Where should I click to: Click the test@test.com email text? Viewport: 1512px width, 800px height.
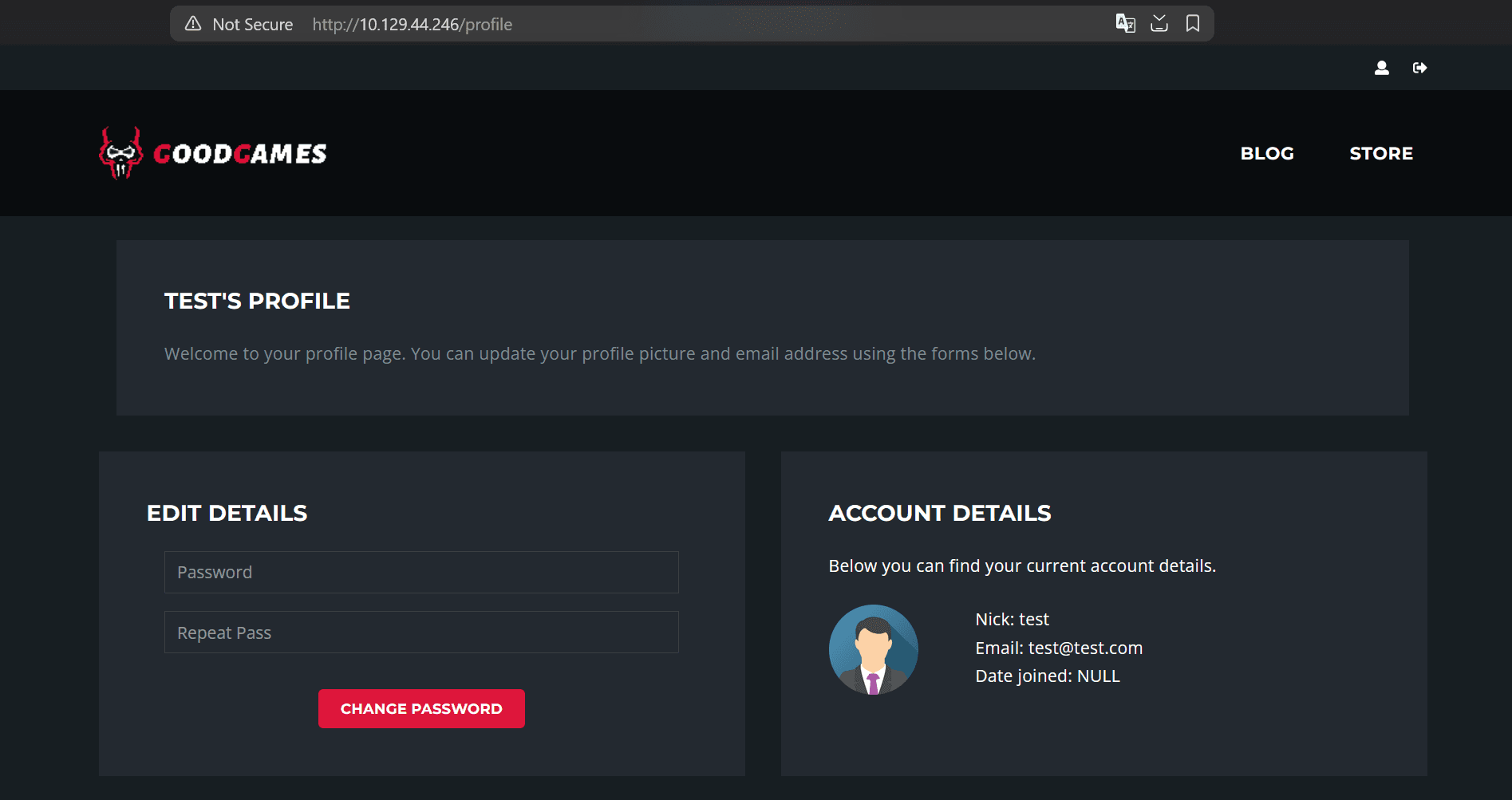pos(1085,648)
